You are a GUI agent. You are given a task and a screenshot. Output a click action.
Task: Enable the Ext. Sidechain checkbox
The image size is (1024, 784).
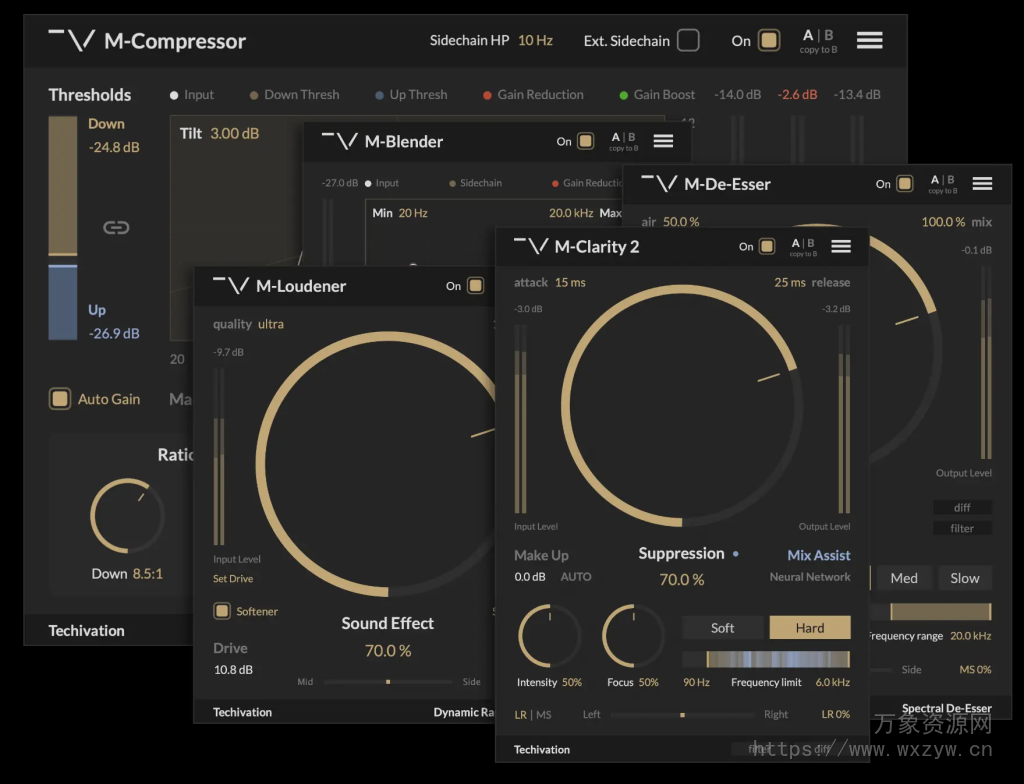(x=688, y=41)
